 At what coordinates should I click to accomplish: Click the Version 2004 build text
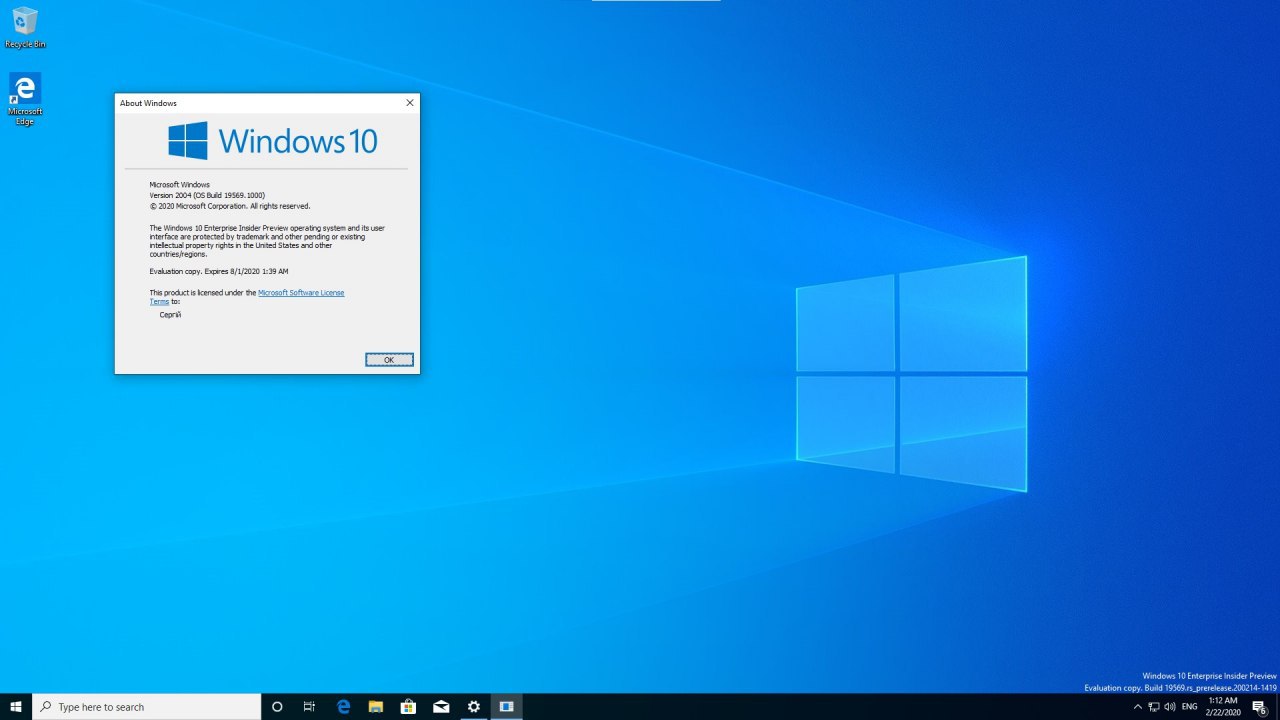click(207, 195)
